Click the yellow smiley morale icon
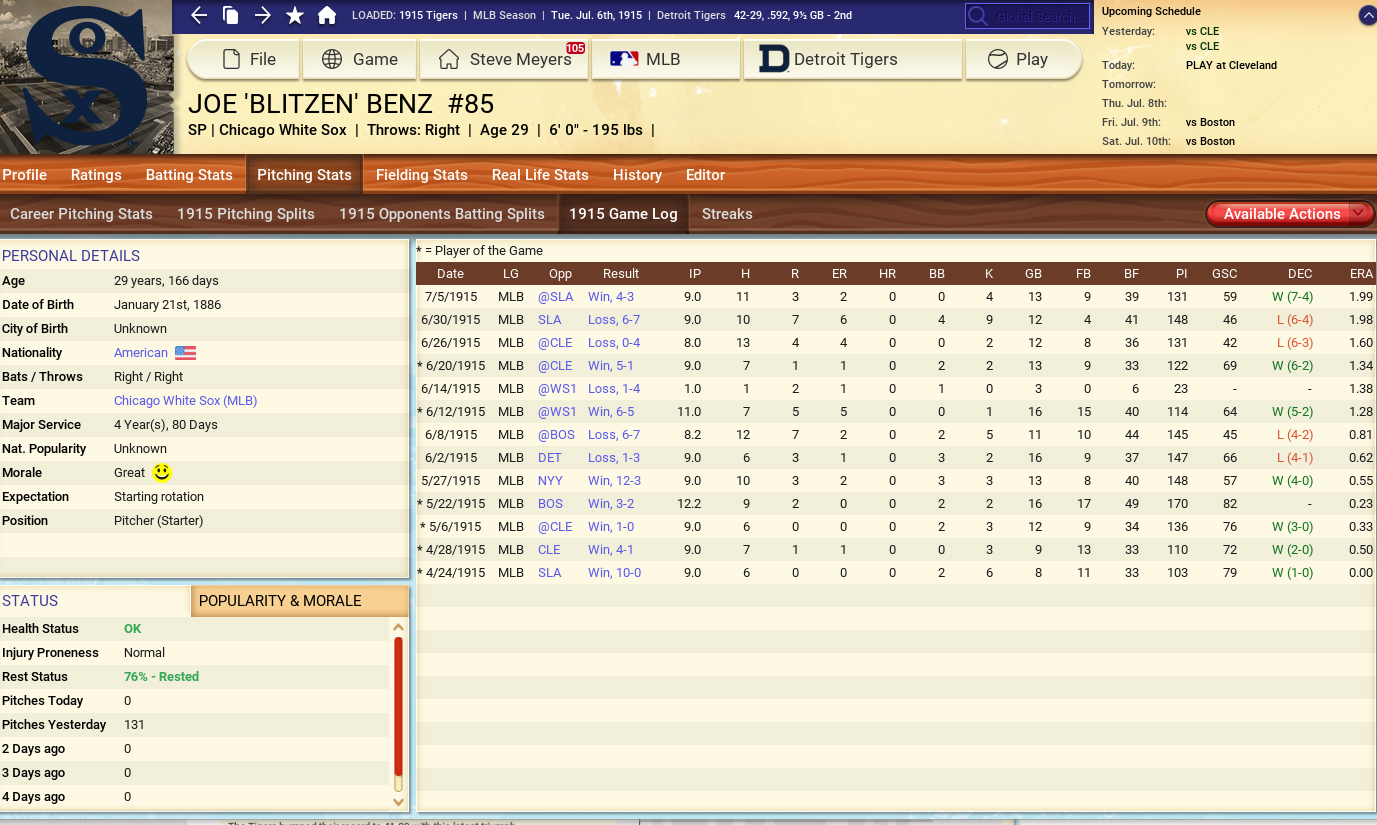 [x=162, y=472]
